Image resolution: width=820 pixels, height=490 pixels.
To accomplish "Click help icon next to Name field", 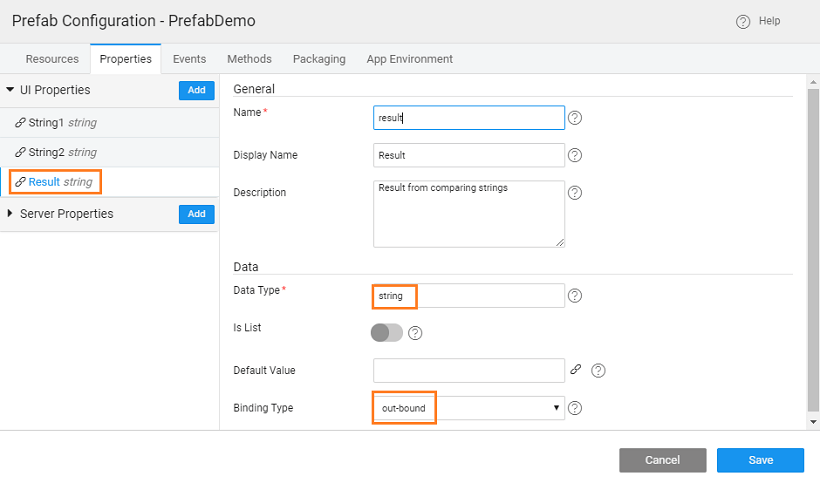I will coord(575,118).
